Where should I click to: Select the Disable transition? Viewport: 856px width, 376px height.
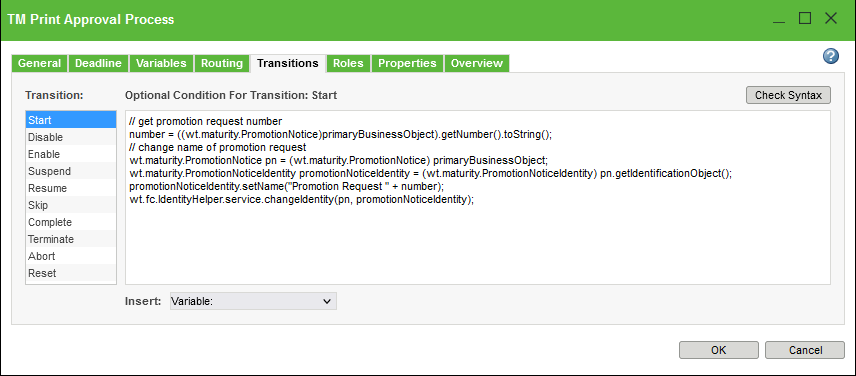[x=71, y=137]
